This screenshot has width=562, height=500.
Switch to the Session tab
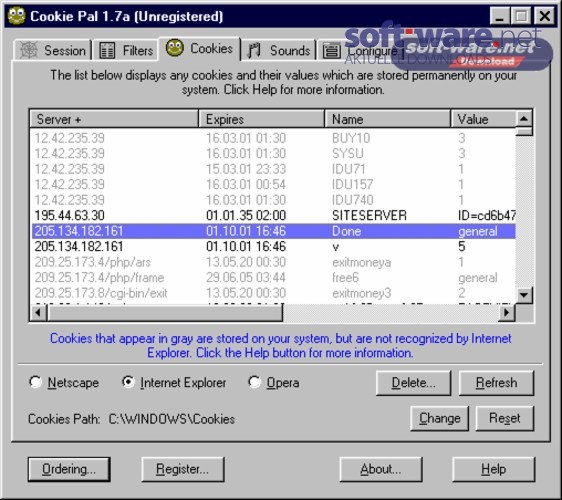click(53, 50)
